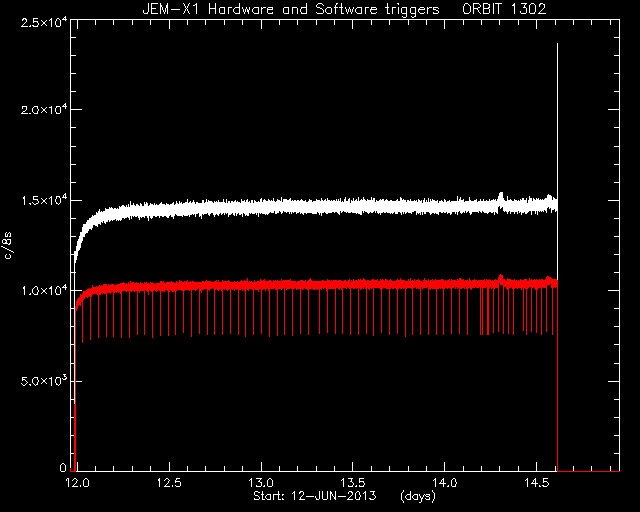Viewport: 640px width, 512px height.
Task: Click the plot title ORBIT 1302 text
Action: [504, 9]
